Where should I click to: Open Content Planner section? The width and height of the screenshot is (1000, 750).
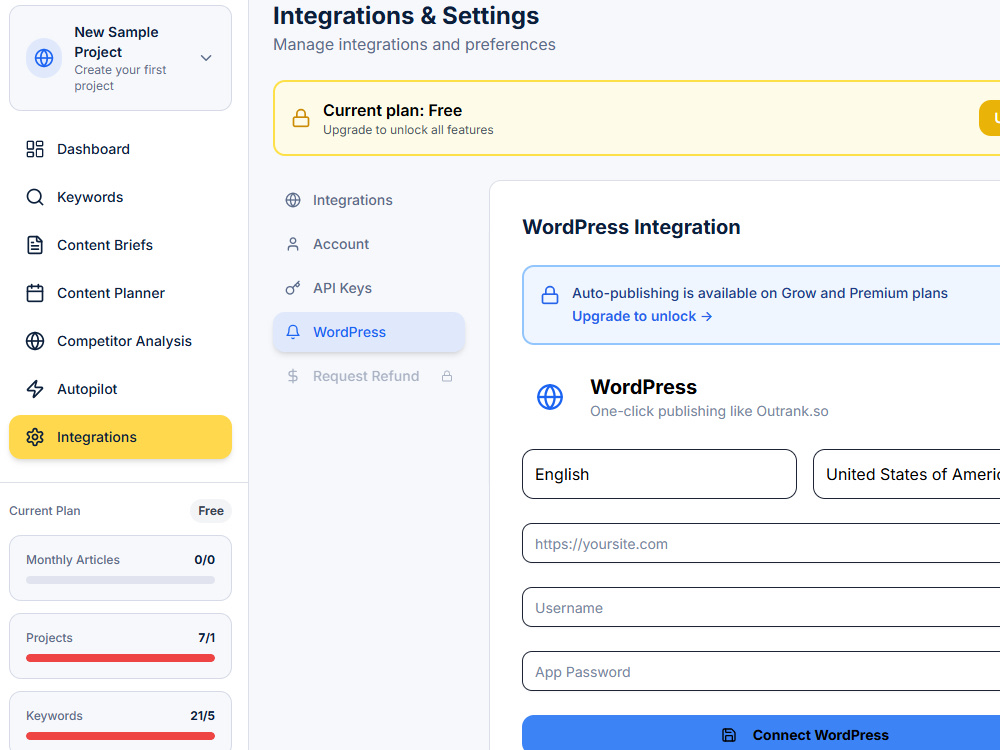pyautogui.click(x=121, y=293)
